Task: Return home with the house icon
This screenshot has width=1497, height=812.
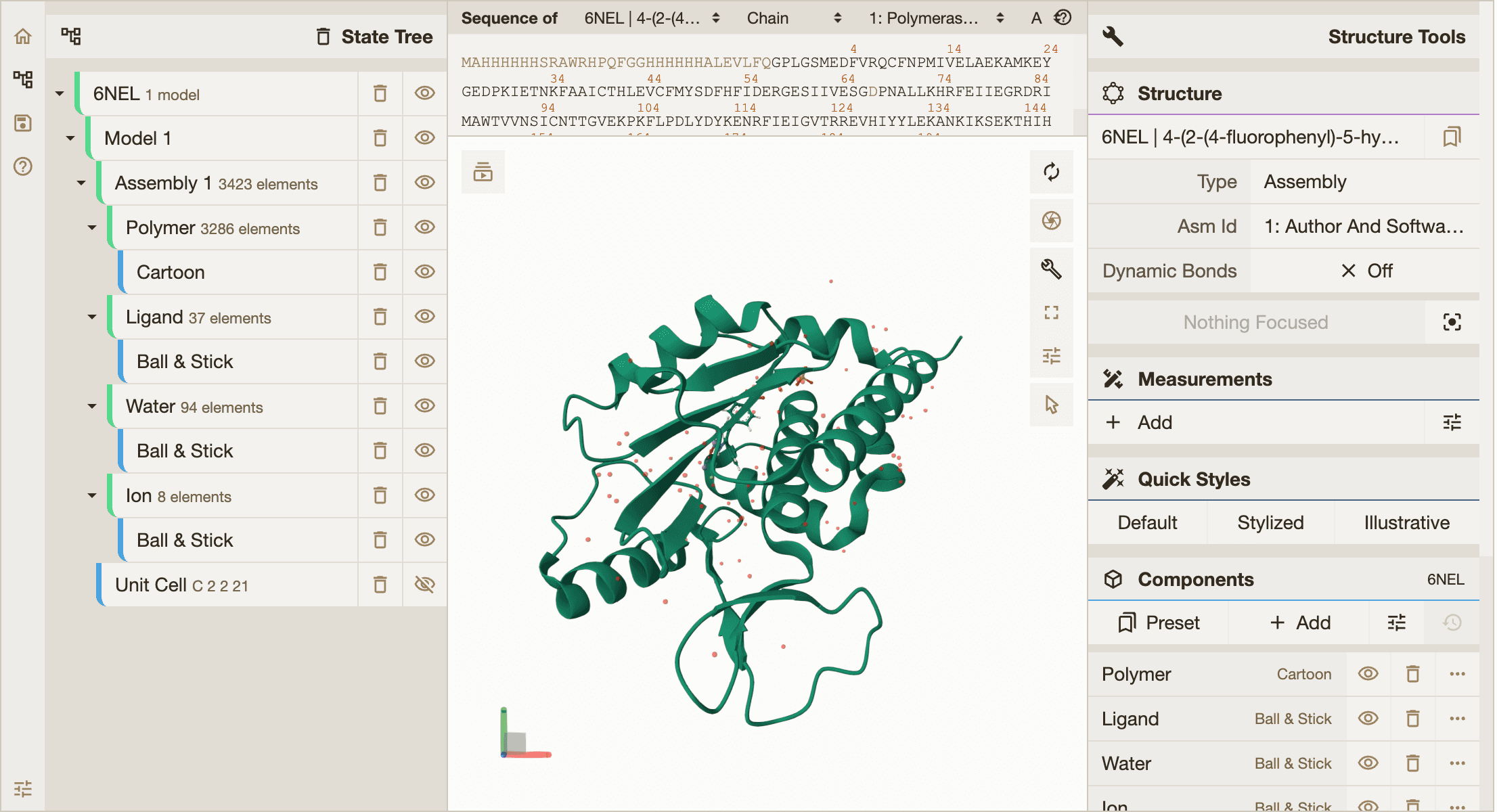Action: (22, 37)
